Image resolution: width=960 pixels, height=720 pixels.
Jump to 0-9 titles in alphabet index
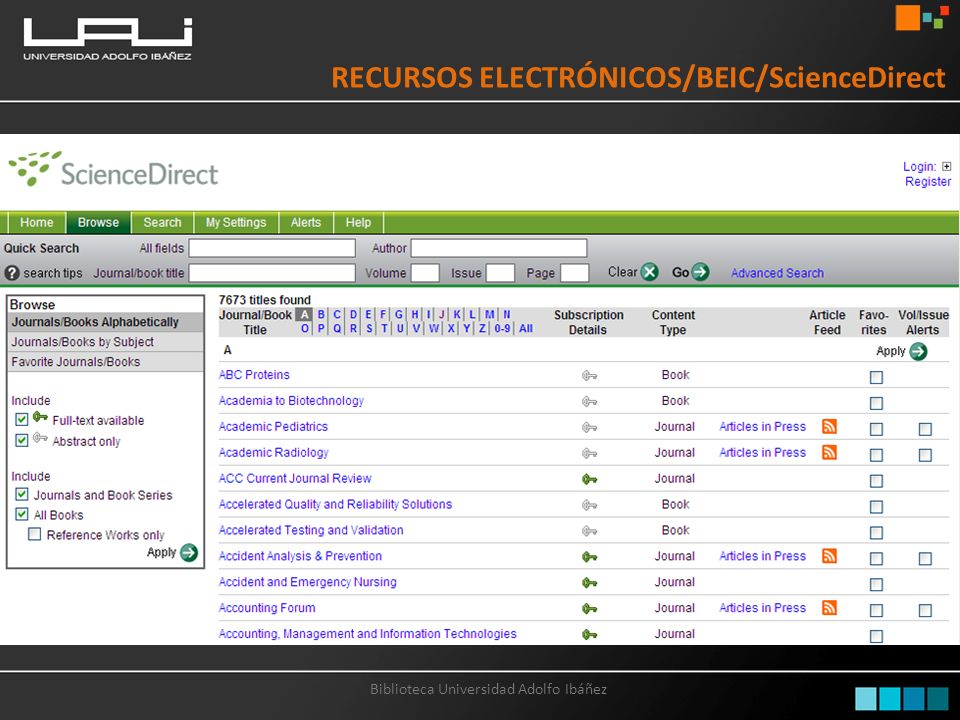click(502, 329)
